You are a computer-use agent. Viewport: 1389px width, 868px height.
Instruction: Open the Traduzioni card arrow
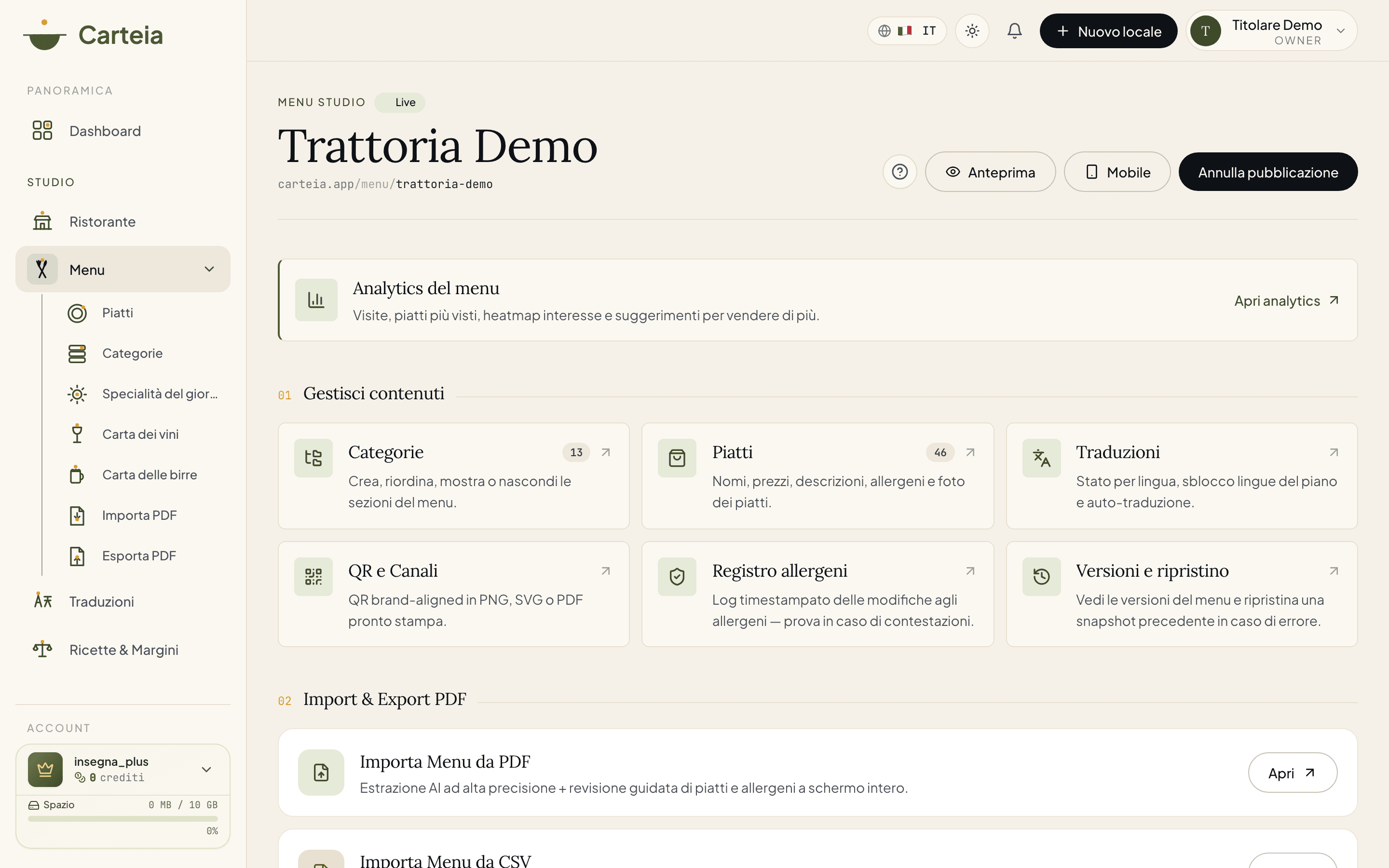click(1334, 452)
